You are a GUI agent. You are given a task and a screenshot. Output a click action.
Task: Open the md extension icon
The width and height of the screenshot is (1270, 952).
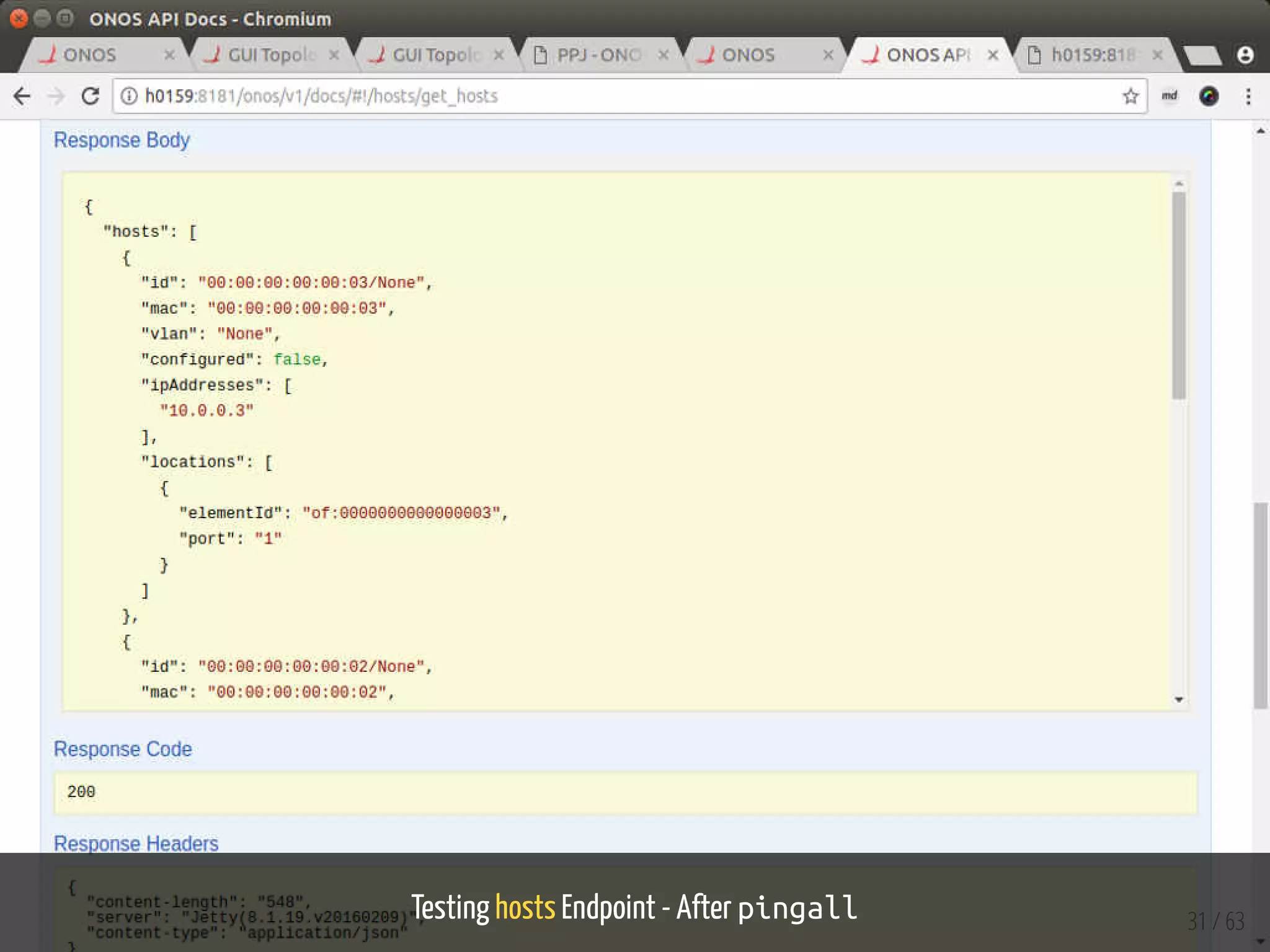(1169, 95)
